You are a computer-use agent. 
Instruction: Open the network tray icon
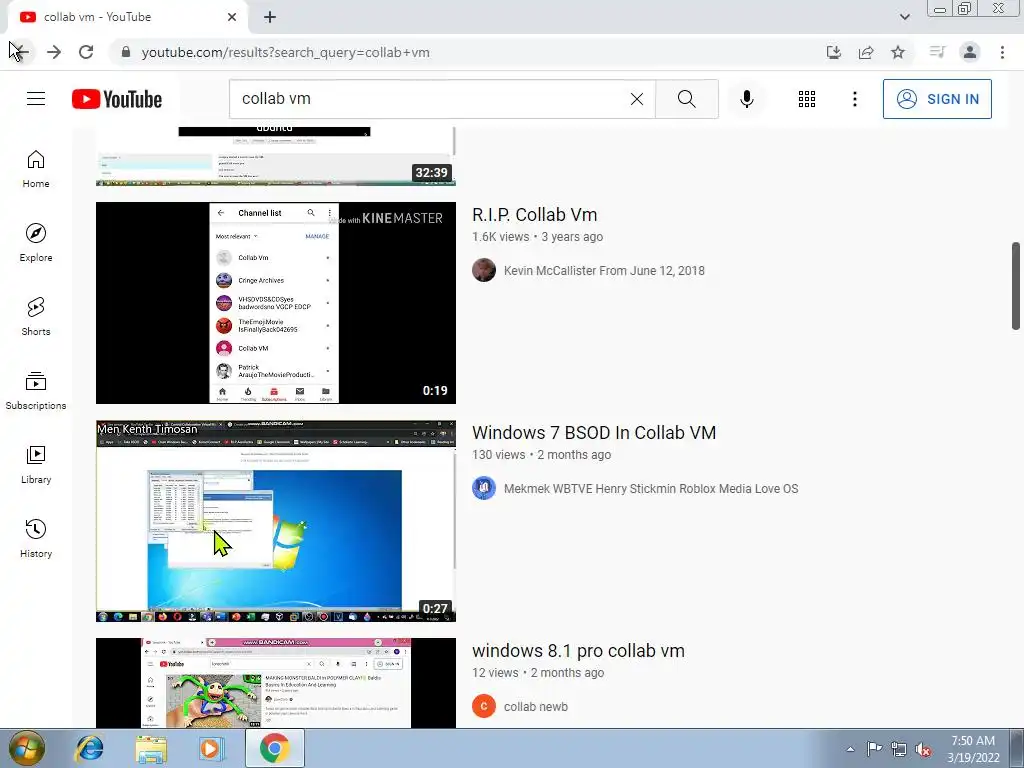[899, 749]
